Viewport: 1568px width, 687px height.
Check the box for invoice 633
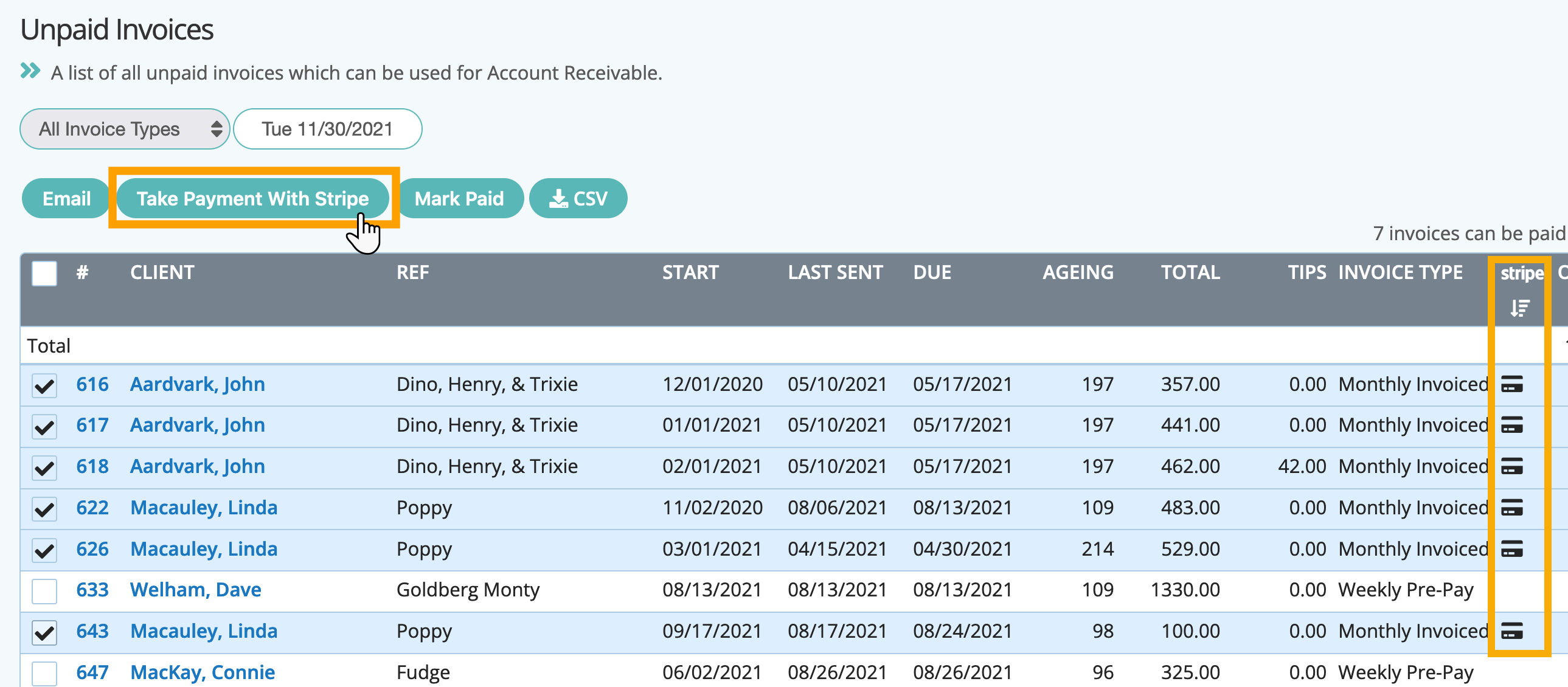(44, 590)
